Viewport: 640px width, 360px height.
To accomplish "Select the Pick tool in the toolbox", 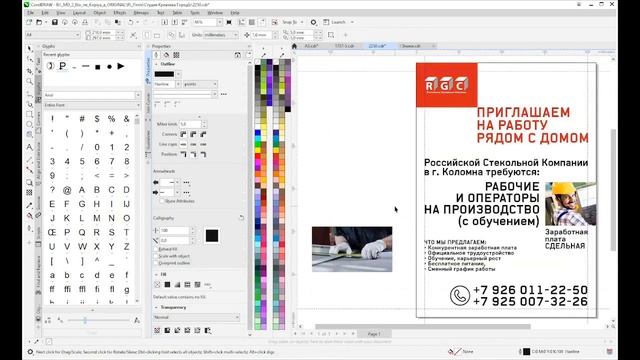I will 29,48.
